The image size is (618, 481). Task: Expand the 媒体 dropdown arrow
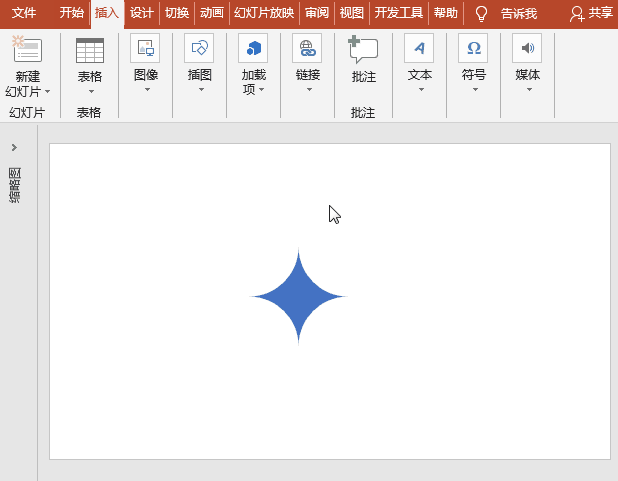tap(527, 90)
